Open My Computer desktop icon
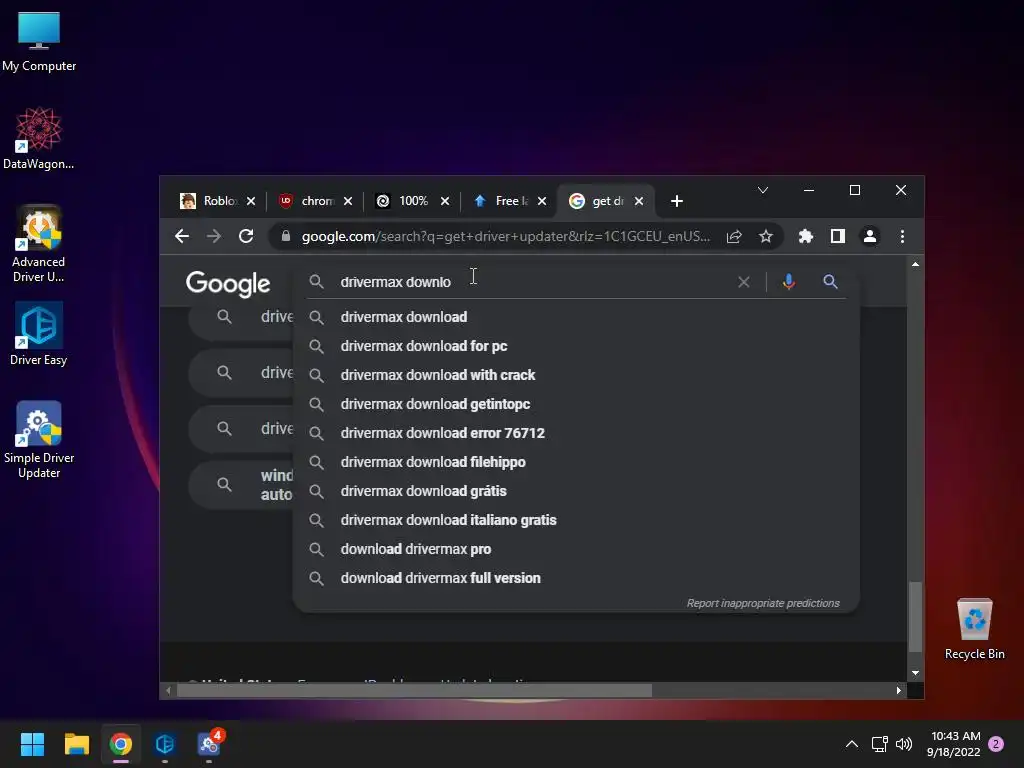The height and width of the screenshot is (768, 1024). (39, 42)
